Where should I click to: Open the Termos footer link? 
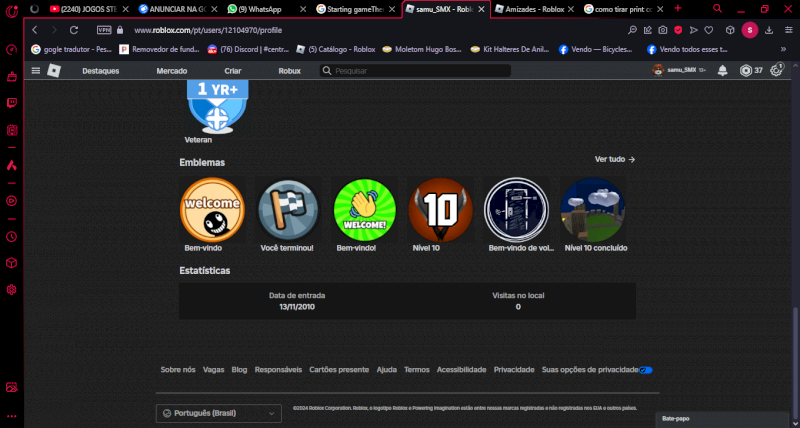point(417,370)
